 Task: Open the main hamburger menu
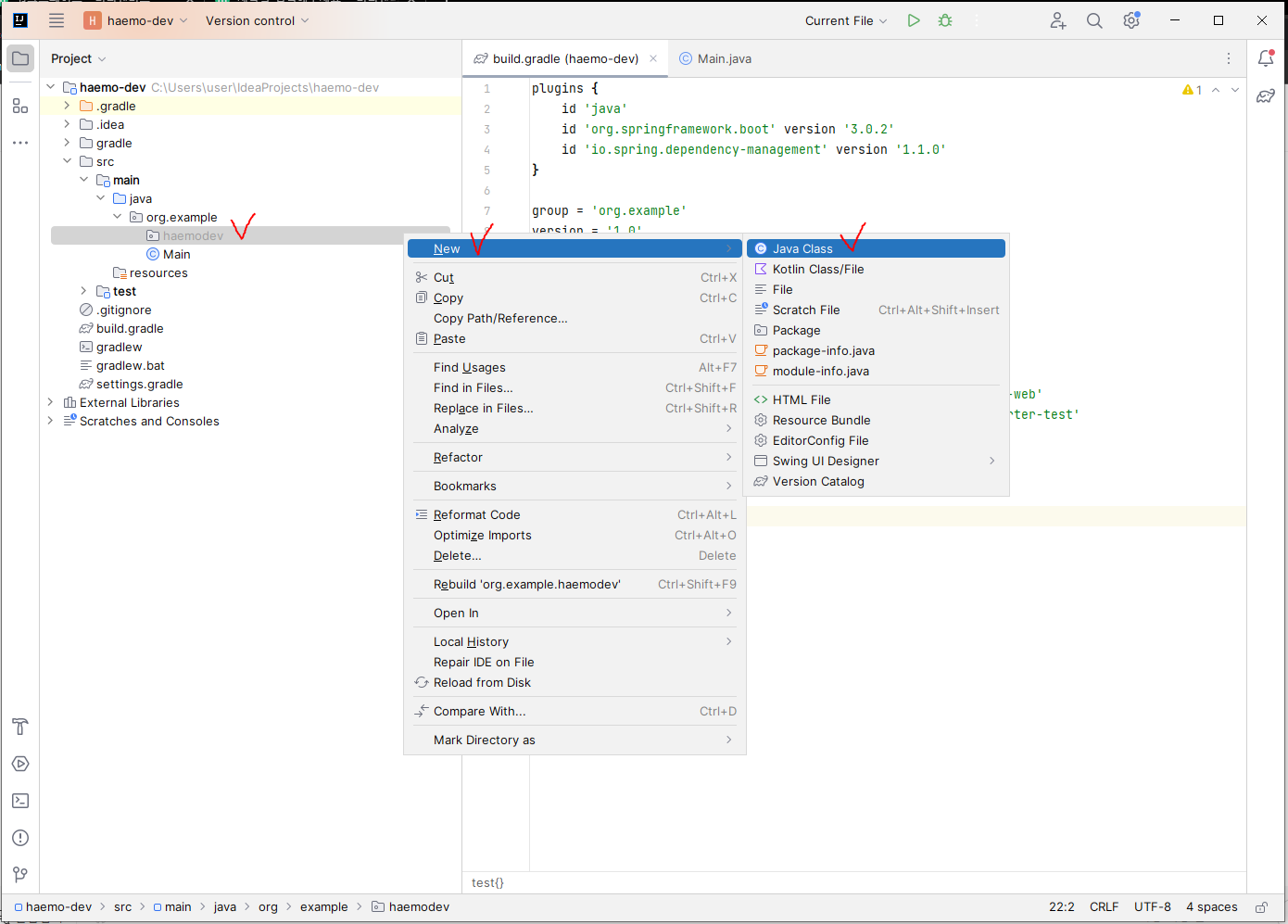coord(57,20)
